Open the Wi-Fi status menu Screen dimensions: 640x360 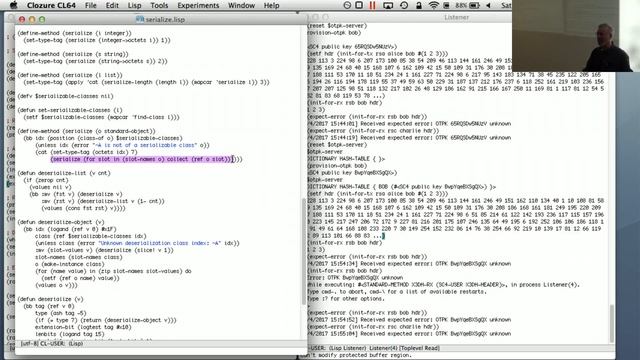tap(433, 5)
